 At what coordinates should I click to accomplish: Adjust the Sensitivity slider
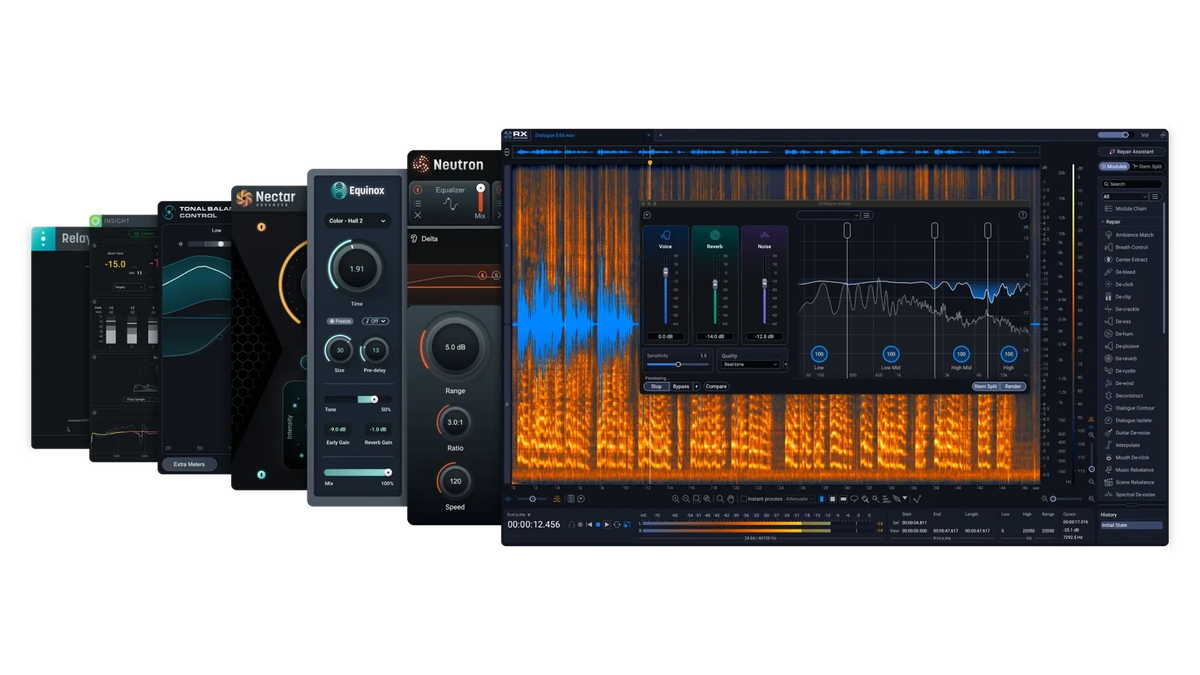click(x=677, y=365)
